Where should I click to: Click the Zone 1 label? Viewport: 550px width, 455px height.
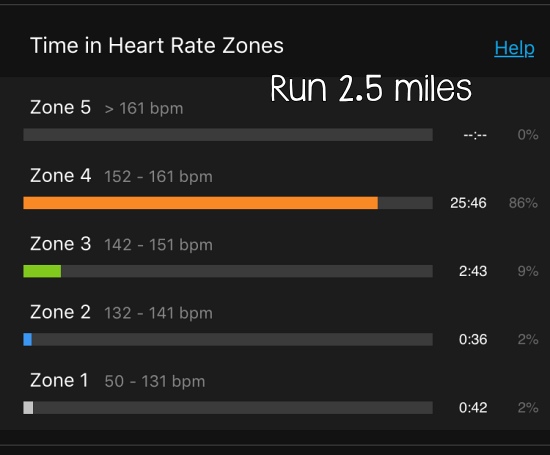[59, 380]
